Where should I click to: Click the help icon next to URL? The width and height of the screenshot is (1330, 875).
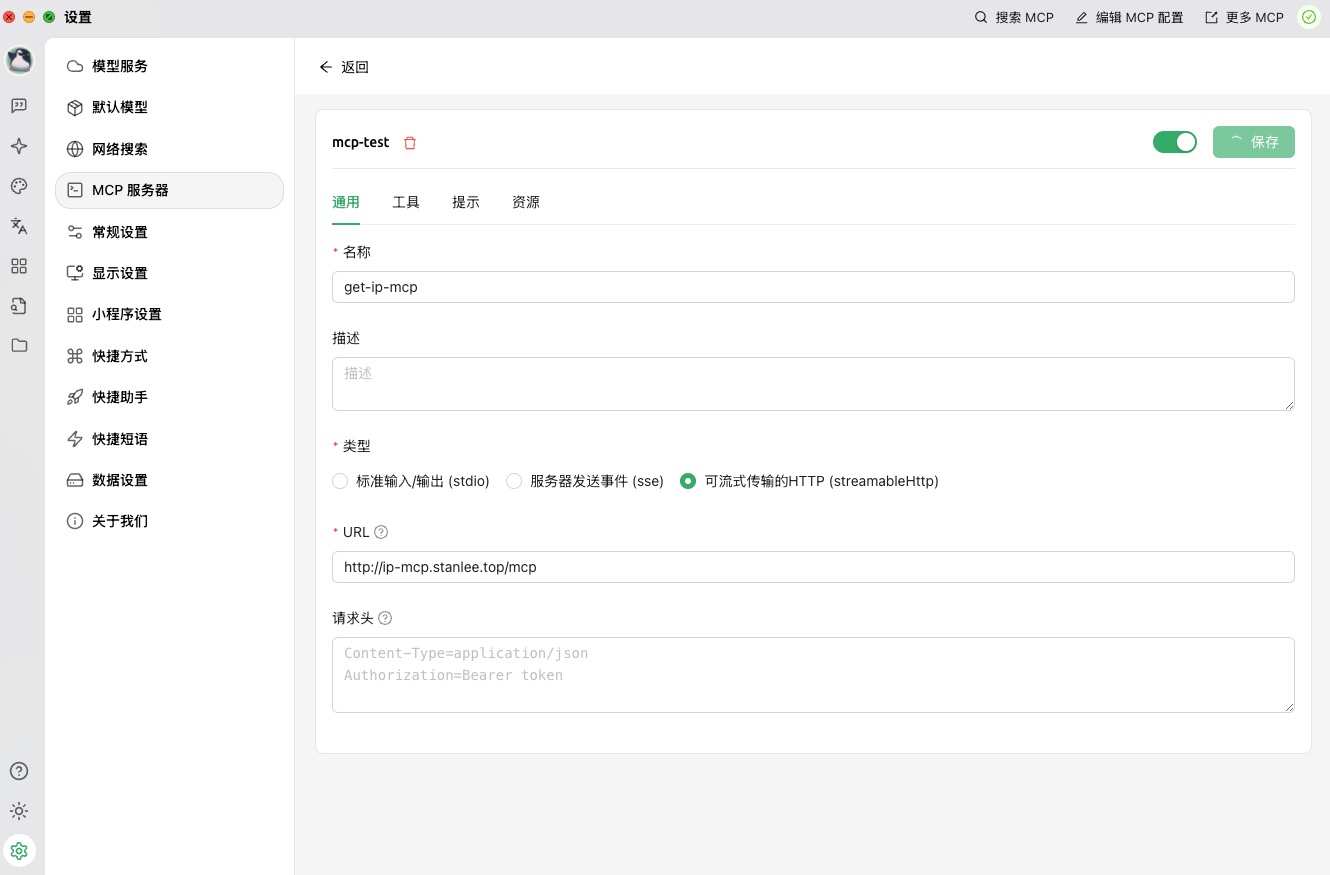click(381, 532)
